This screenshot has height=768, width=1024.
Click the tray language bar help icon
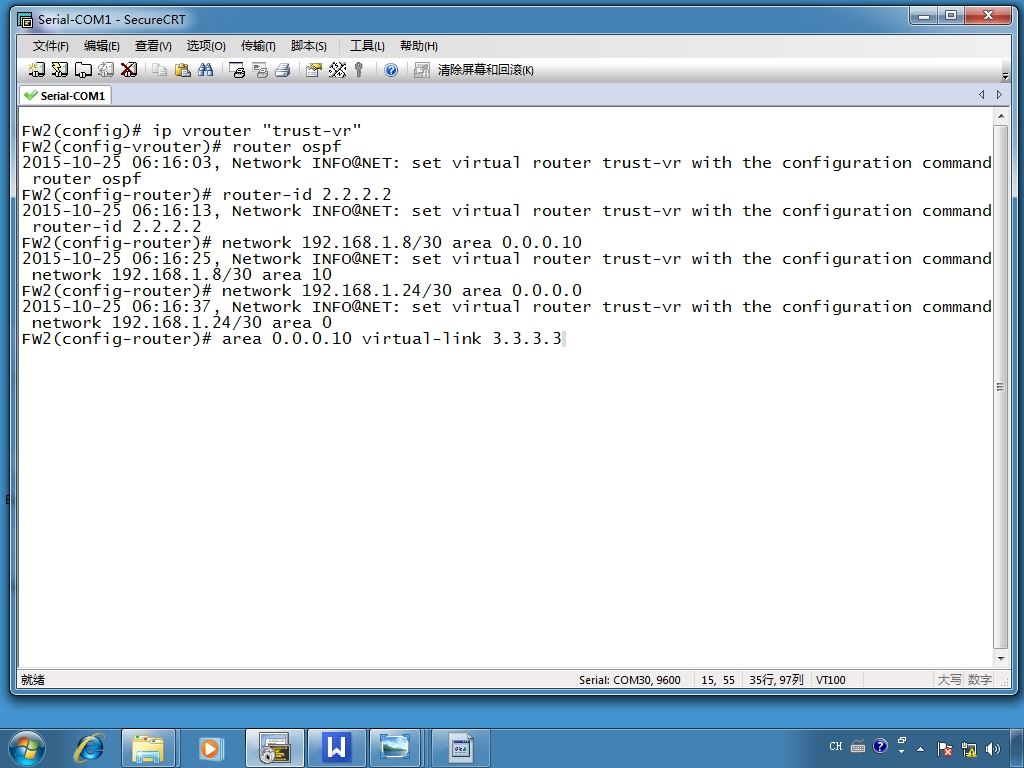(x=880, y=746)
